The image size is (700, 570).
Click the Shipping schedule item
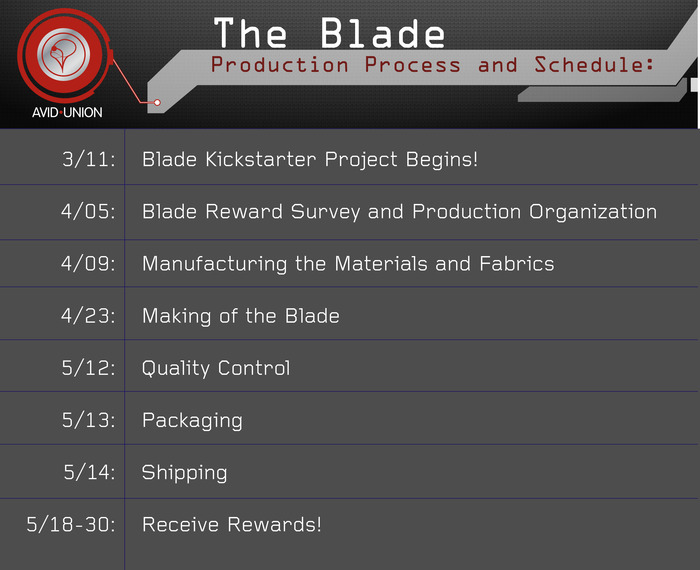click(x=184, y=473)
